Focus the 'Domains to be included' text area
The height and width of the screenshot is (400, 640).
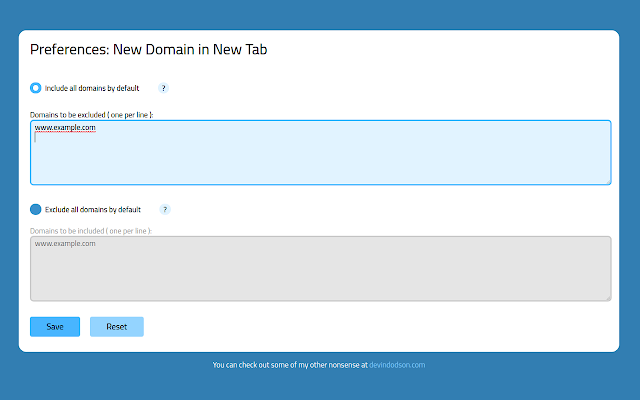(x=320, y=269)
